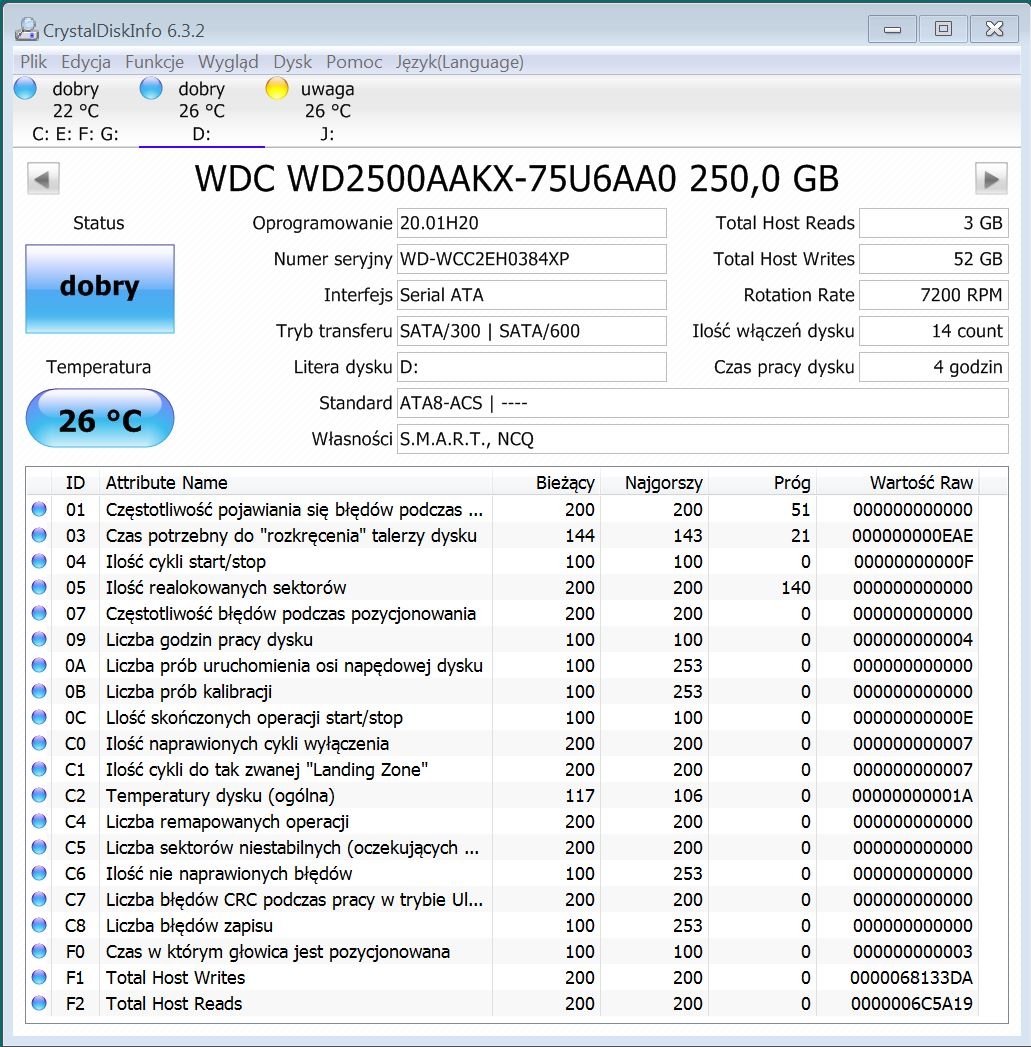The height and width of the screenshot is (1047, 1031).
Task: Click the Oprogramowanie field 20.01H20
Action: point(532,223)
